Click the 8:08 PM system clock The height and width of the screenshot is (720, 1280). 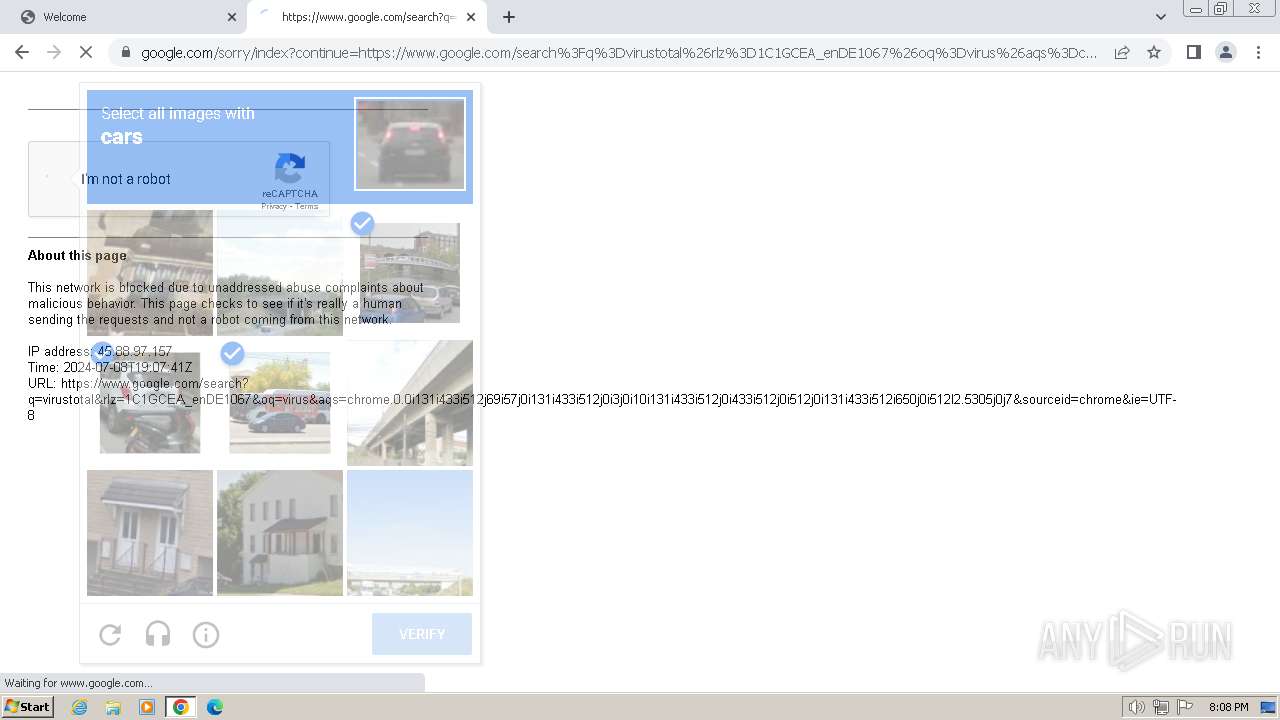coord(1228,707)
